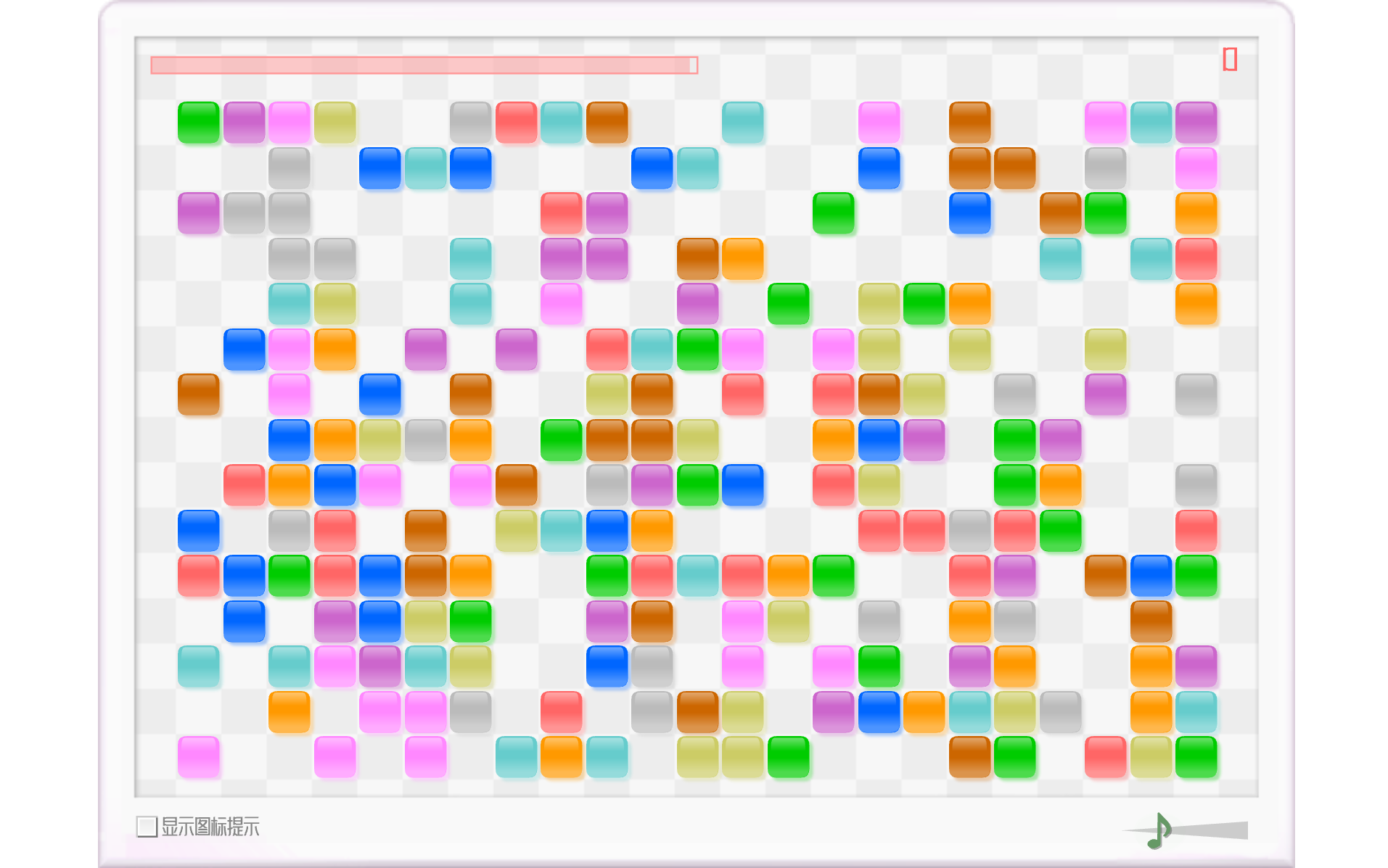This screenshot has height=868, width=1388.
Task: Click the cyan tile in the rightmost column
Action: pos(1196,711)
